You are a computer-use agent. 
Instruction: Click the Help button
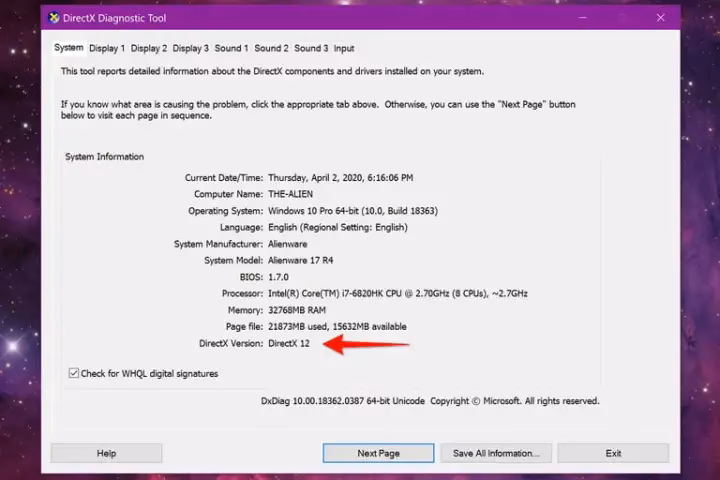click(x=106, y=453)
